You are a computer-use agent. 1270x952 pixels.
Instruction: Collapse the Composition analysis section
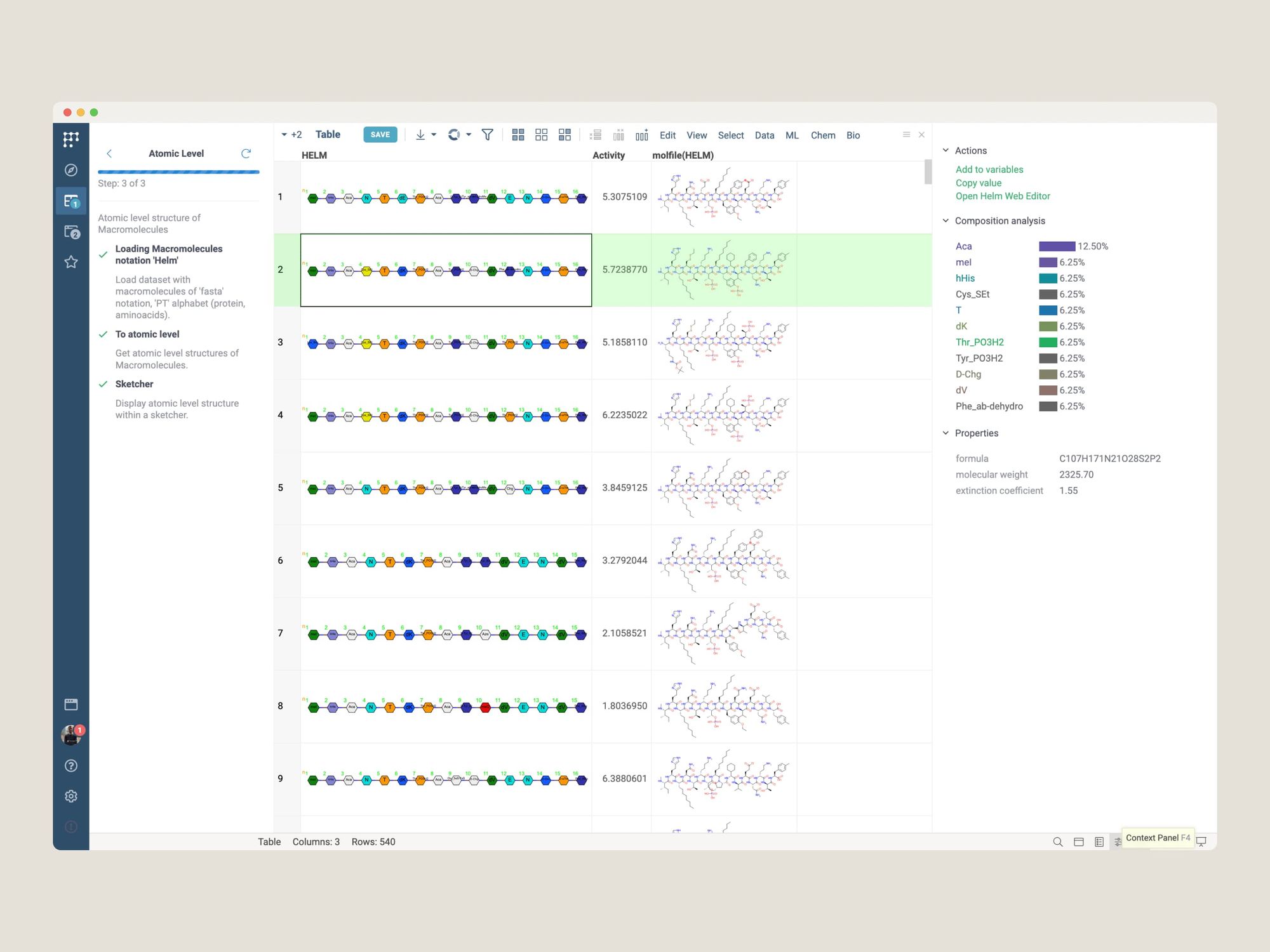946,221
